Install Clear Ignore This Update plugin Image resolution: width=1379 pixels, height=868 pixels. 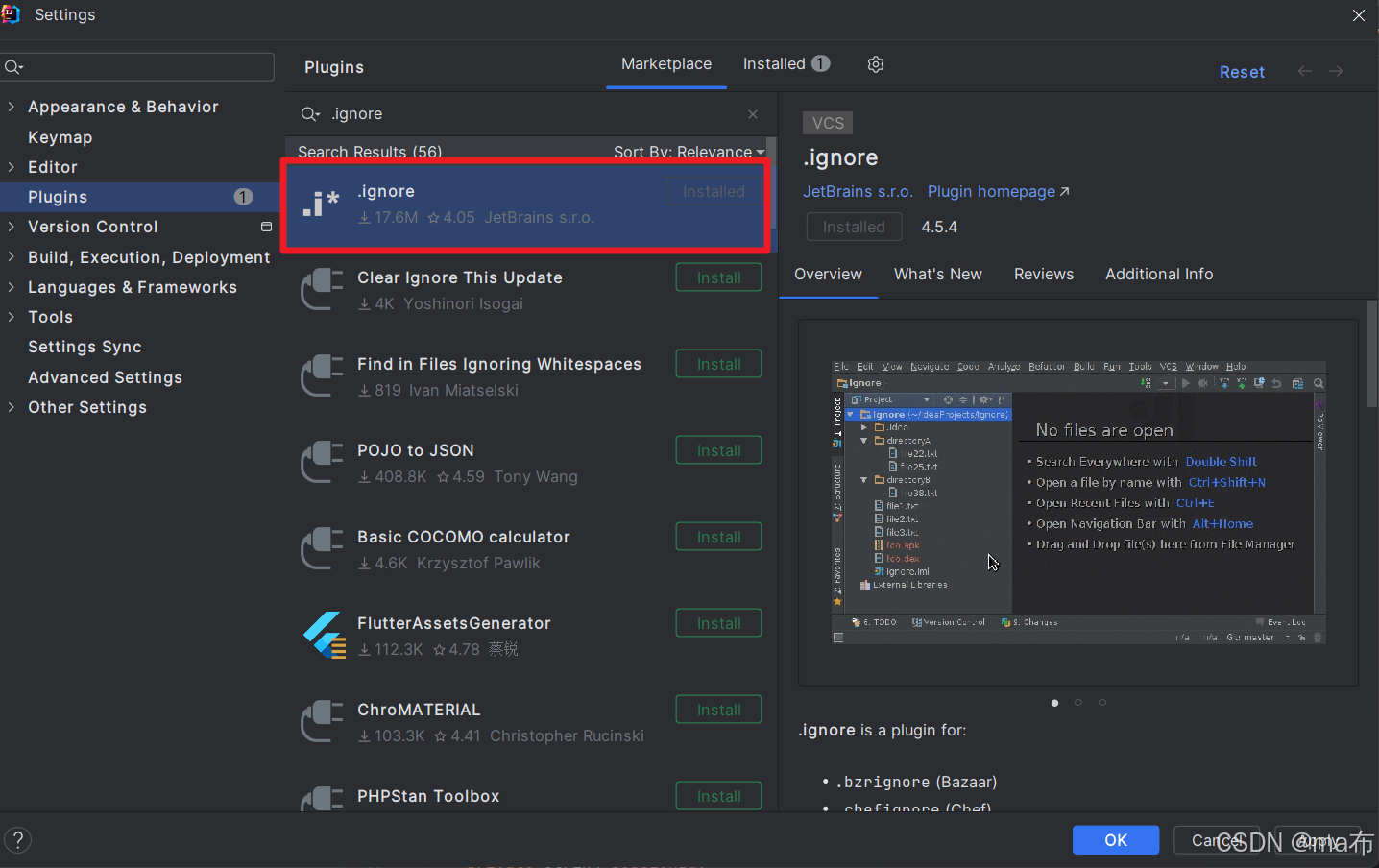click(x=718, y=277)
